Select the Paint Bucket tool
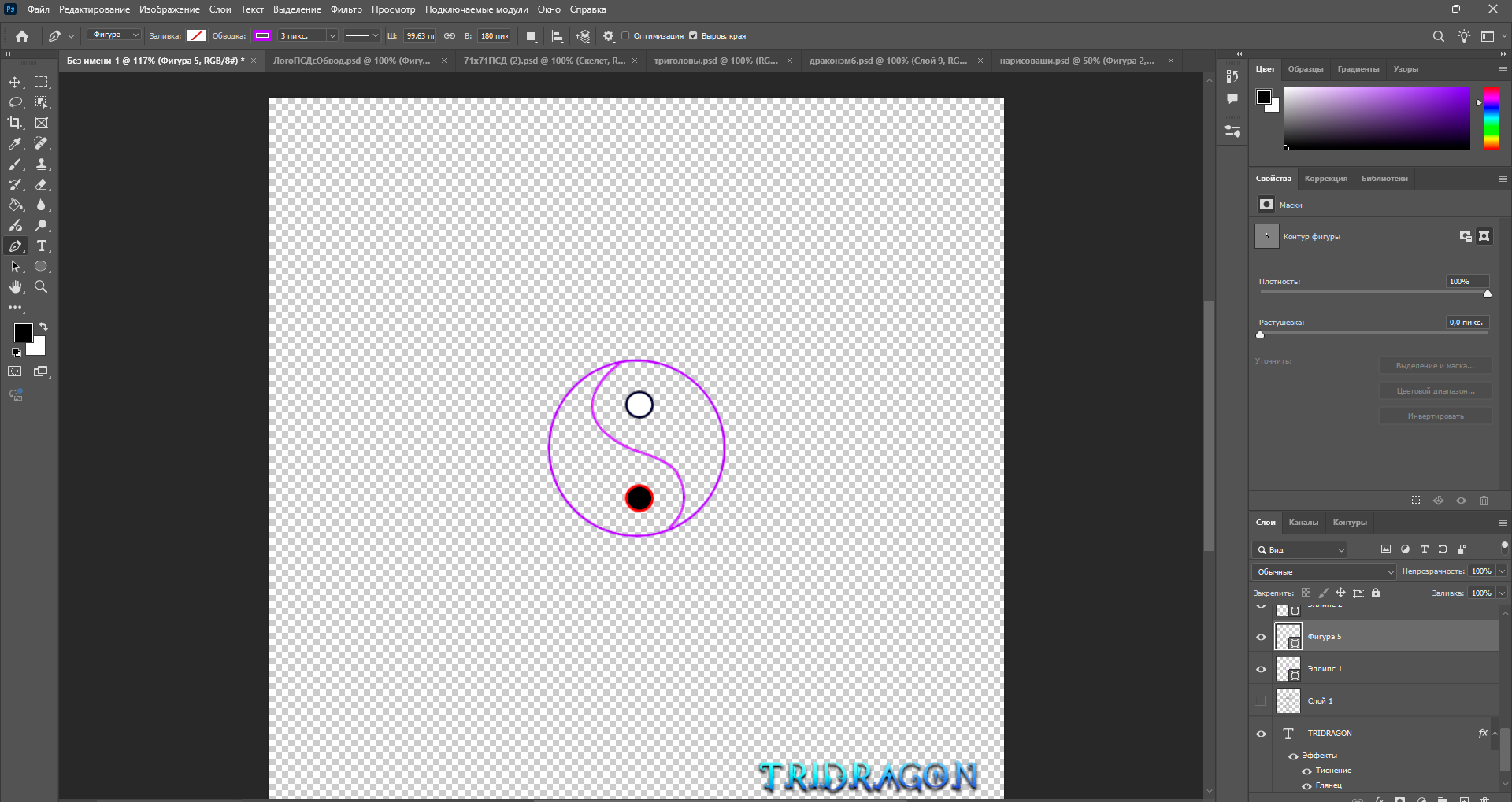 [15, 205]
